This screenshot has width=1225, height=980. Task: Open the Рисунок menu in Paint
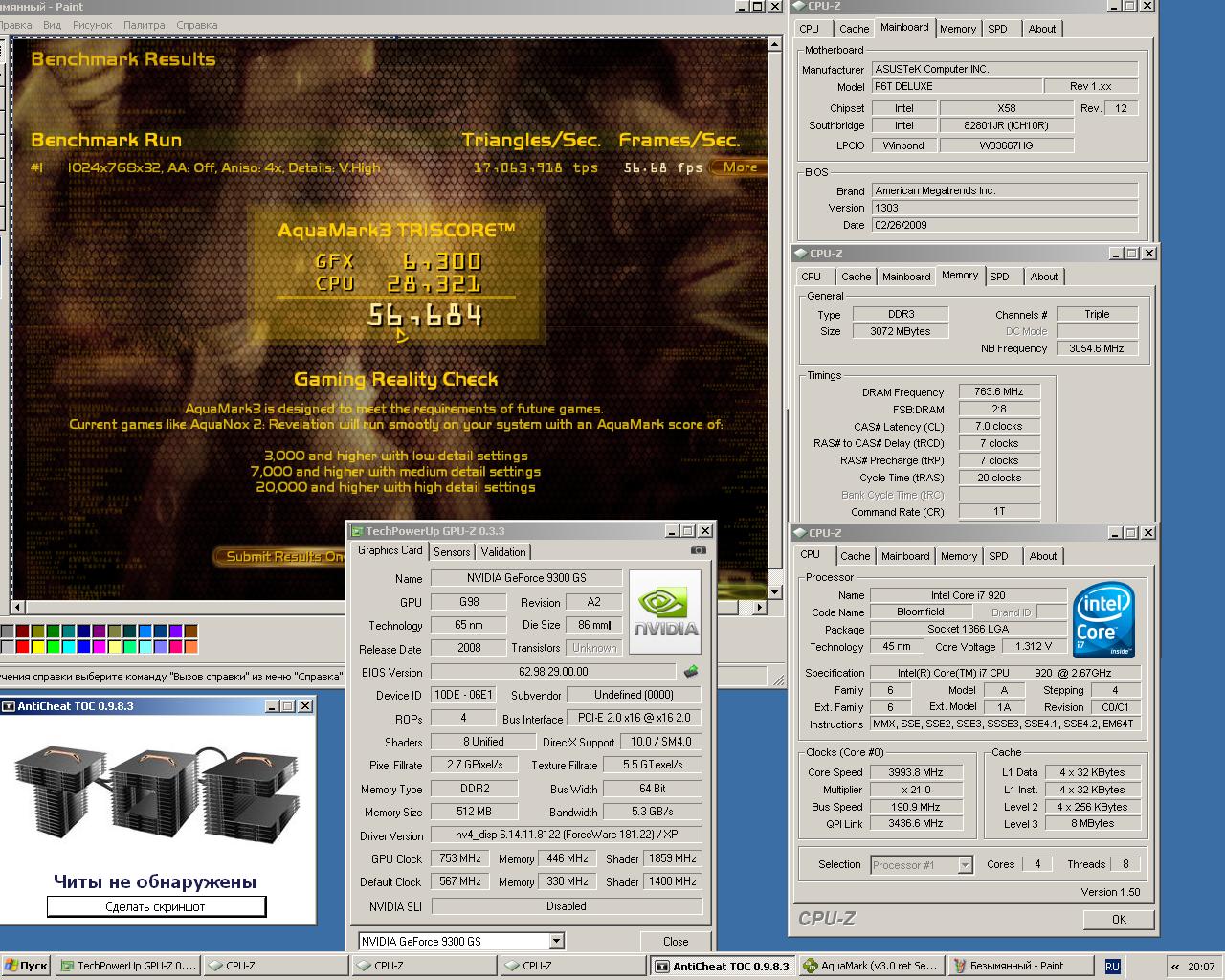pyautogui.click(x=92, y=25)
